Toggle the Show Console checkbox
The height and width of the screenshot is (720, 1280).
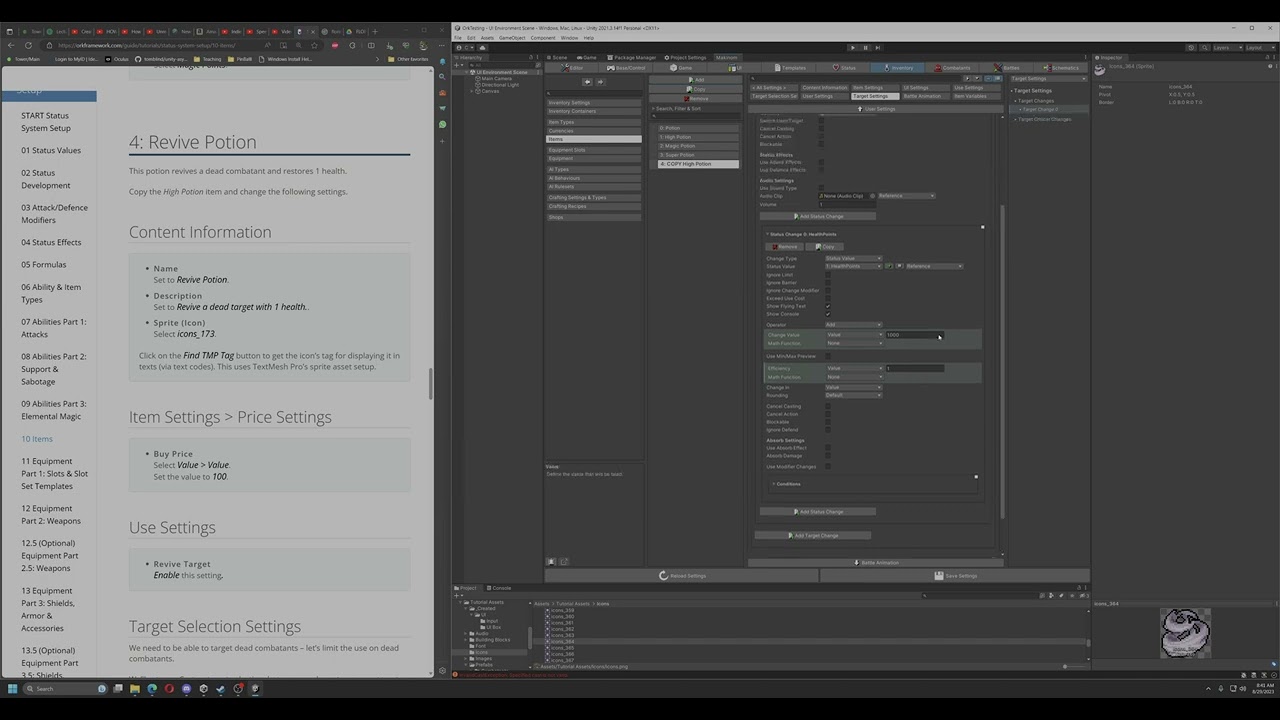point(828,314)
